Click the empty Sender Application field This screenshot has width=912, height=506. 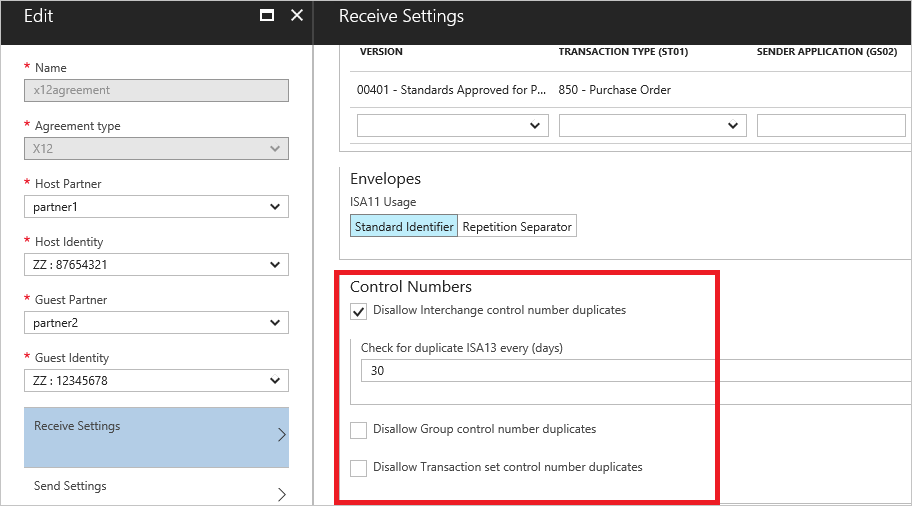pyautogui.click(x=830, y=126)
